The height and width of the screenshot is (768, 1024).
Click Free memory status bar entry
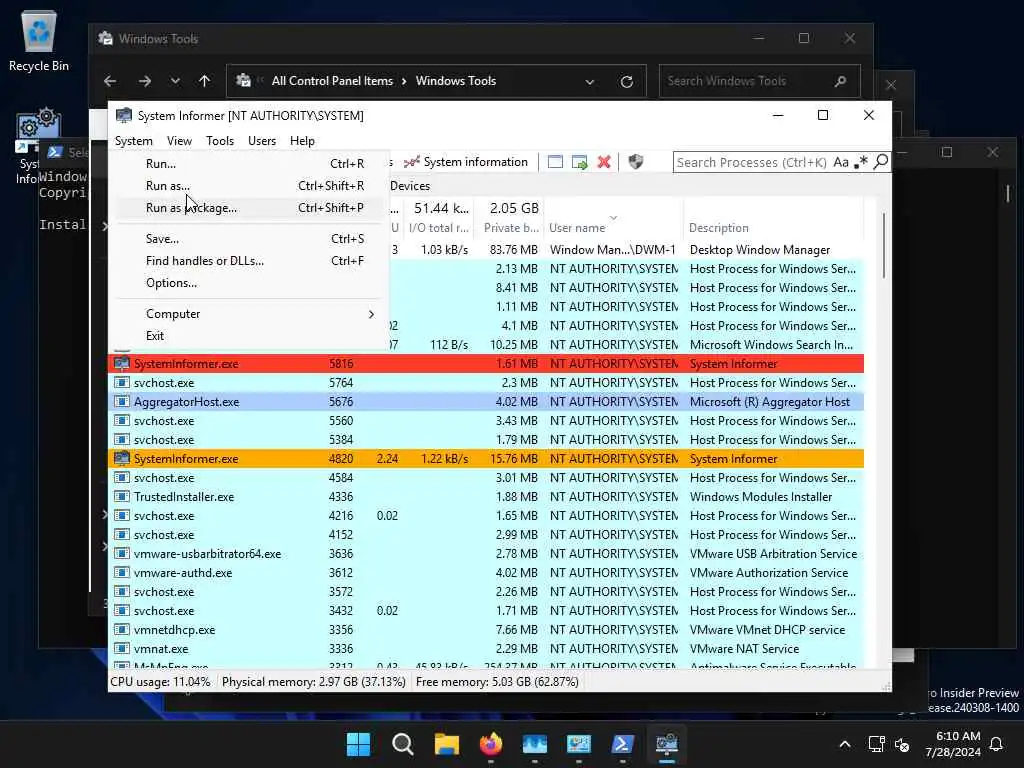(x=497, y=682)
